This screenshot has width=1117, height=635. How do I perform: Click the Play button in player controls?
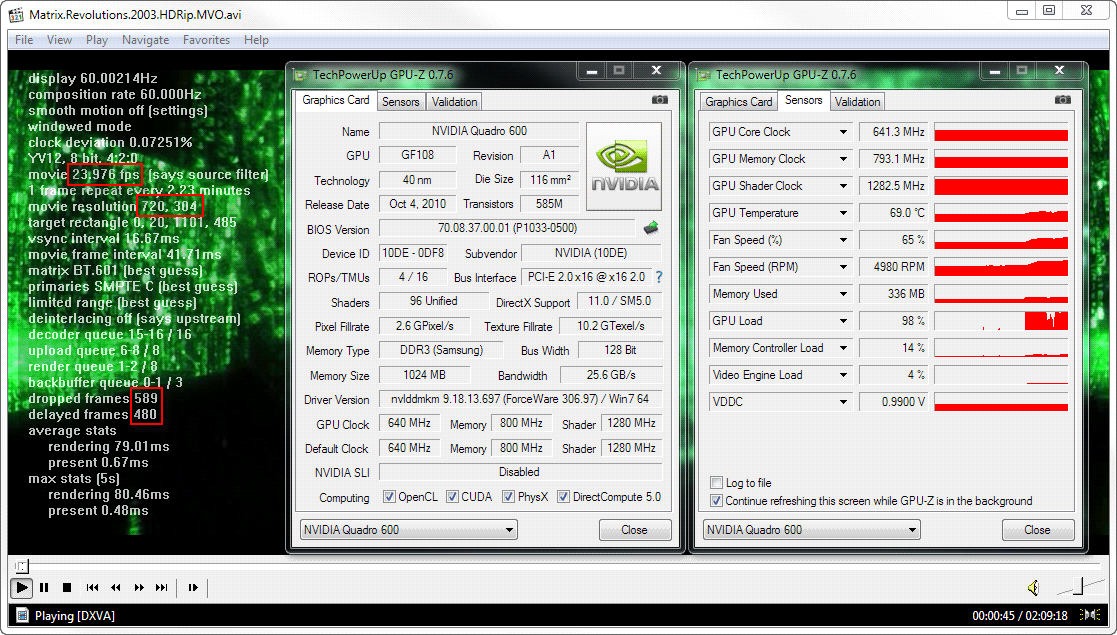(x=21, y=588)
